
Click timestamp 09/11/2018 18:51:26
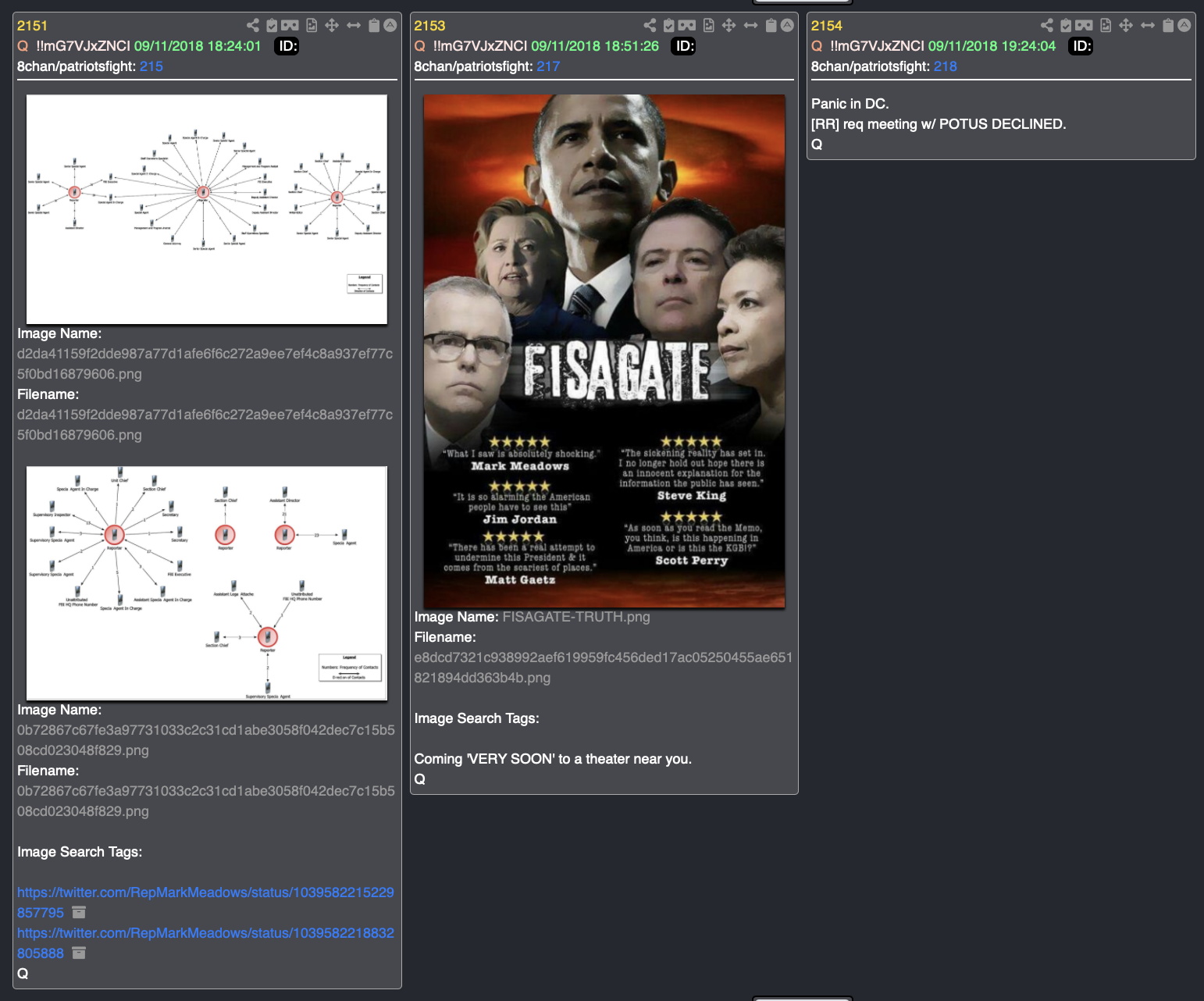click(595, 46)
